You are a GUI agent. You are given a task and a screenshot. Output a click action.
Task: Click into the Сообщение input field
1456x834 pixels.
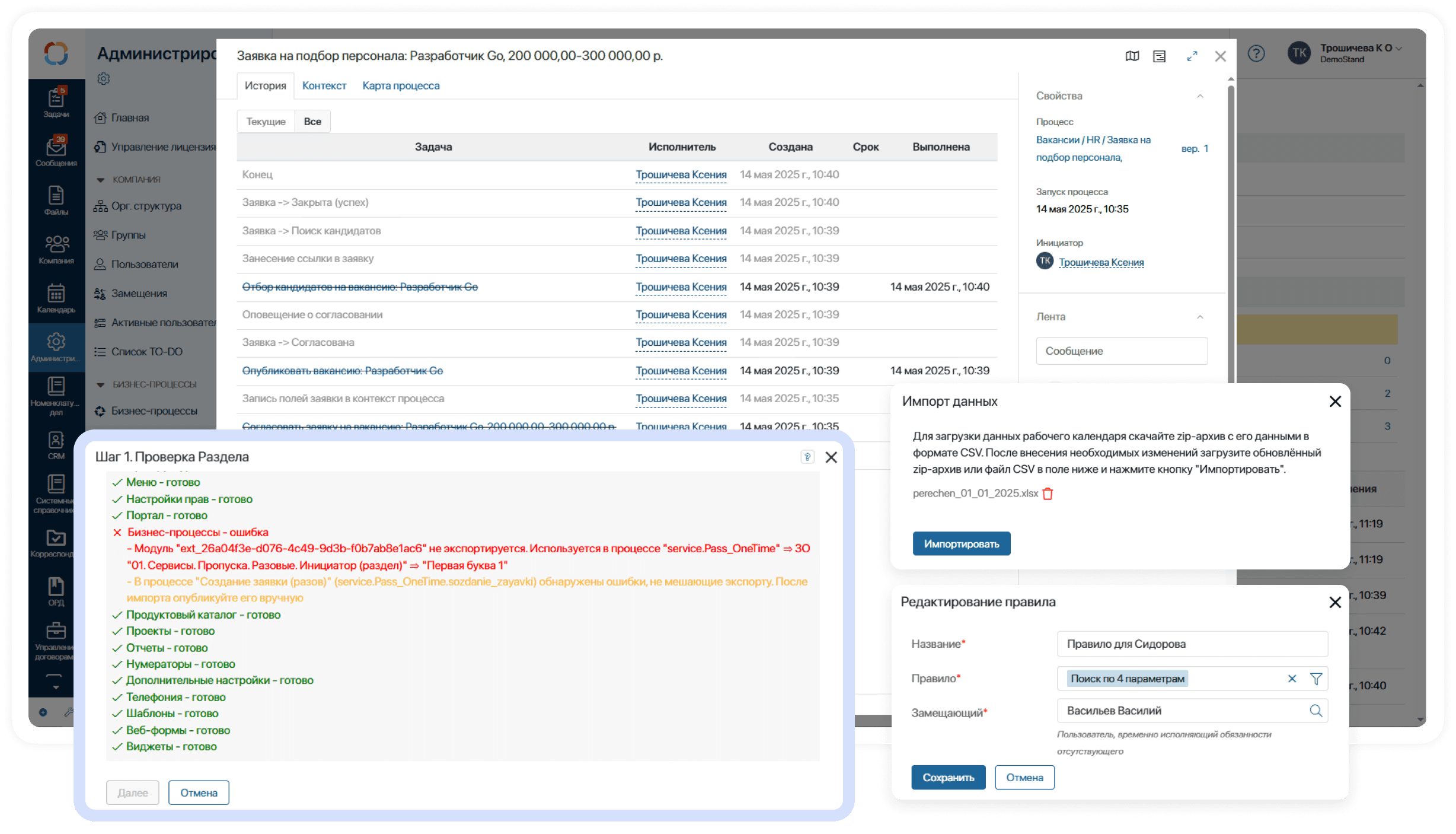(x=1121, y=351)
